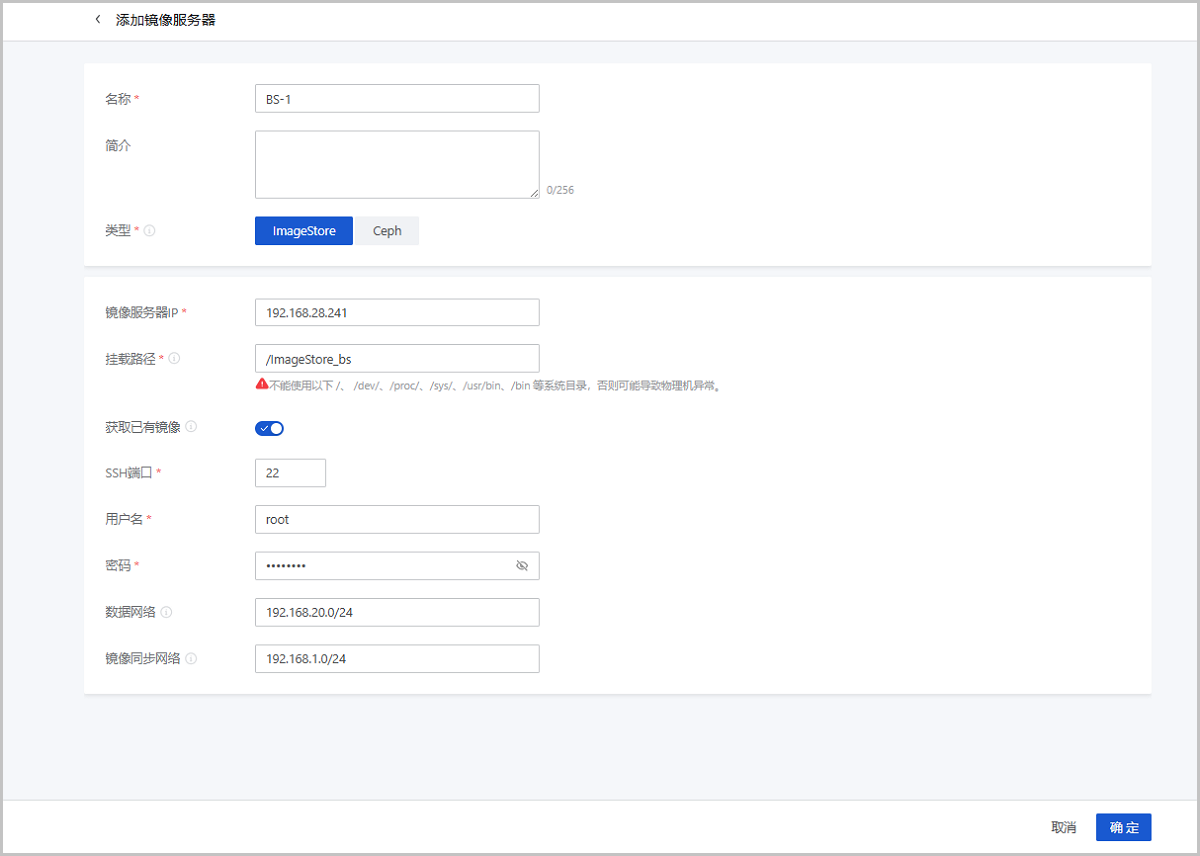
Task: Click the 名称 input field
Action: click(x=397, y=98)
